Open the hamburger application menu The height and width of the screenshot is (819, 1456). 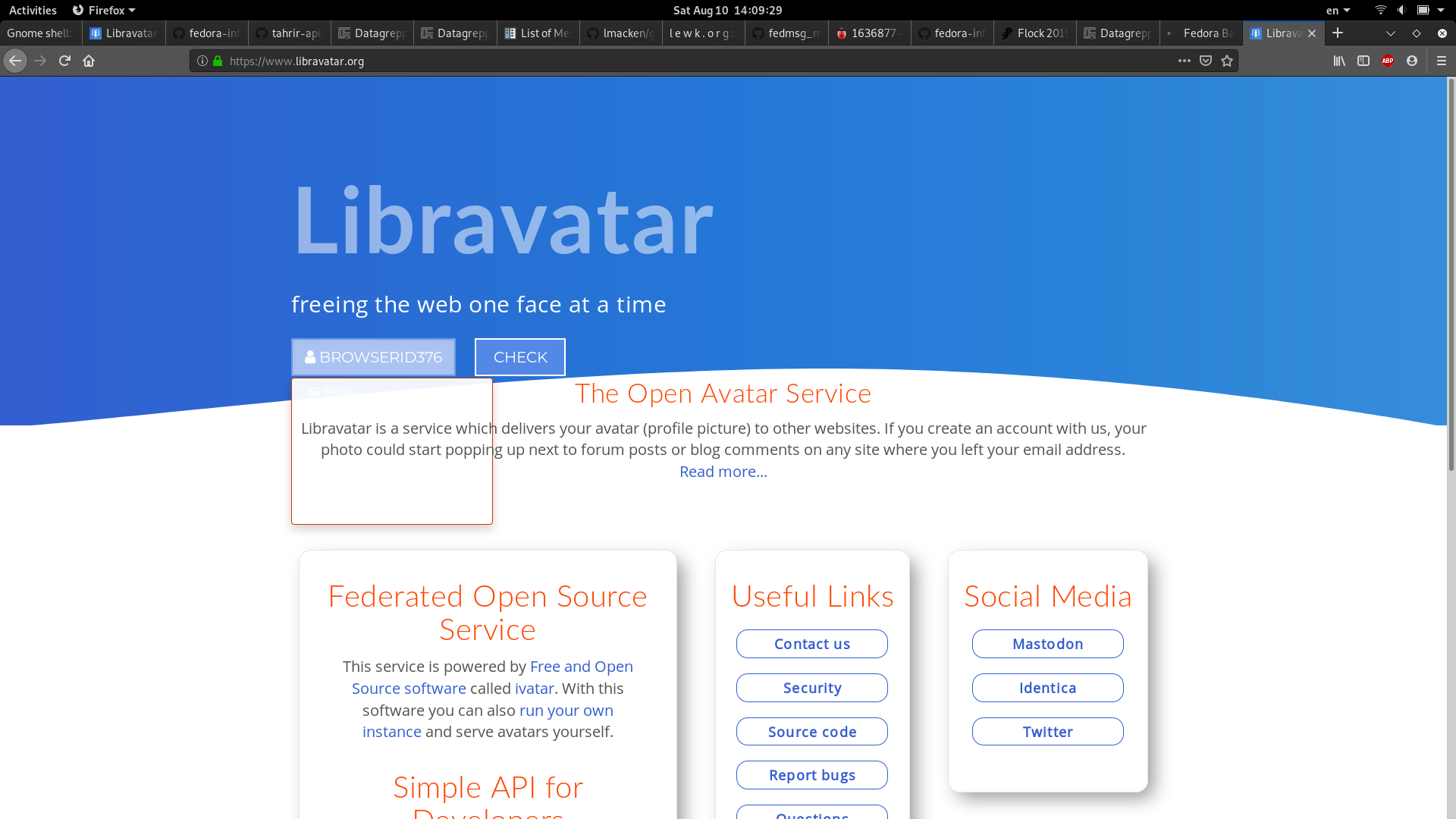[1442, 61]
